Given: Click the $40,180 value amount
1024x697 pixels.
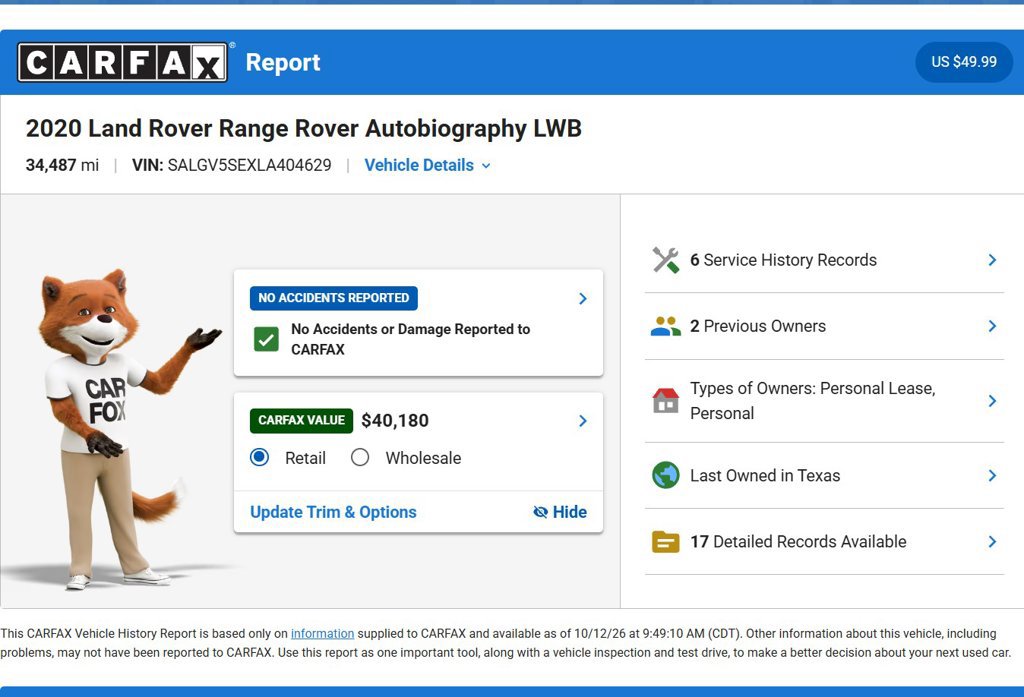Looking at the screenshot, I should point(395,421).
